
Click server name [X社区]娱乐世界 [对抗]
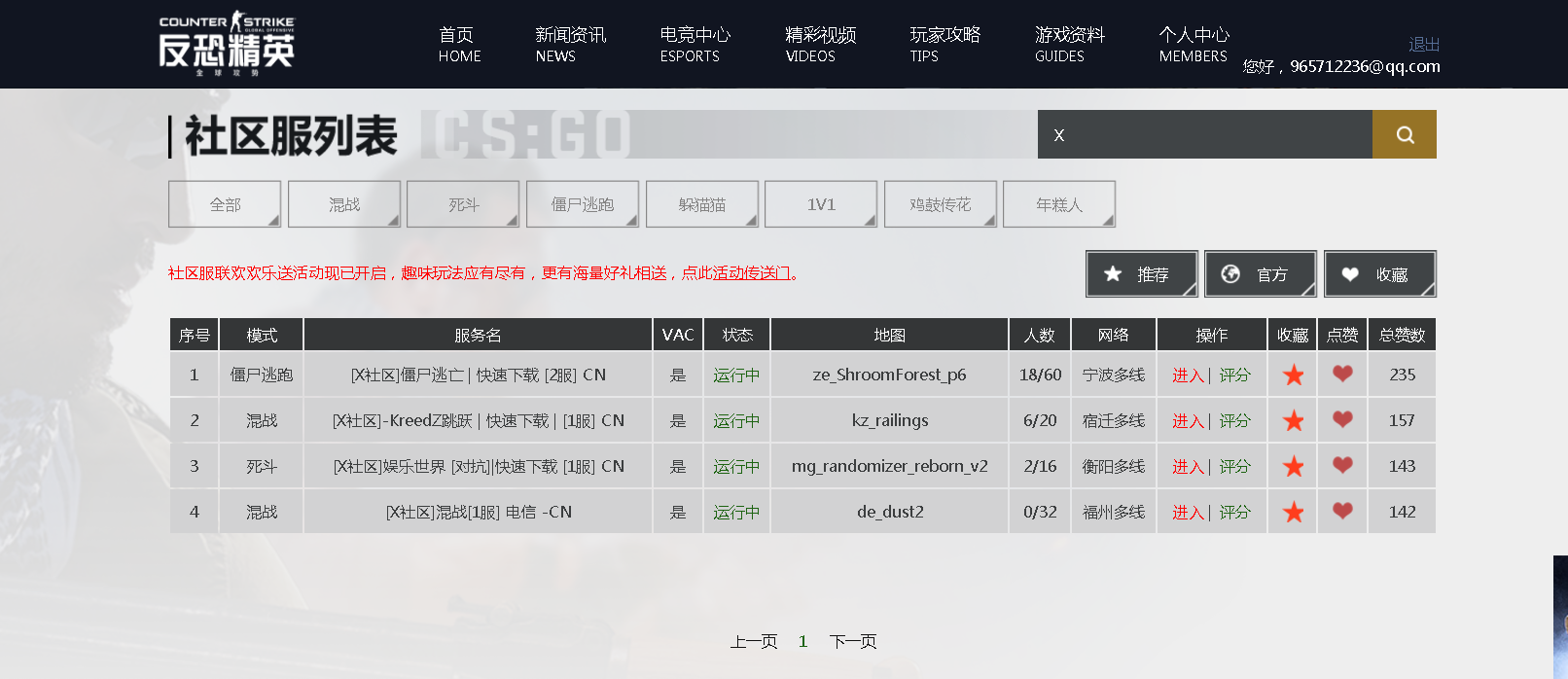click(478, 467)
